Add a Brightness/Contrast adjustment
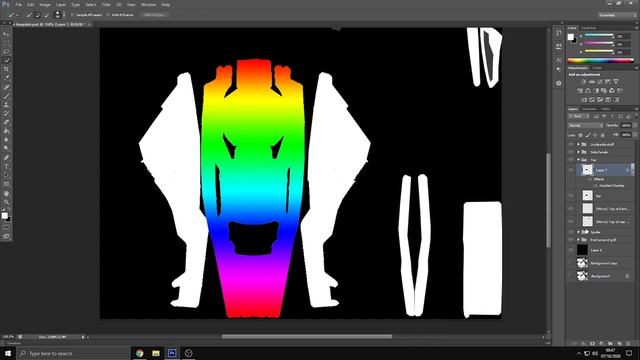Image resolution: width=640 pixels, height=360 pixels. click(x=583, y=82)
